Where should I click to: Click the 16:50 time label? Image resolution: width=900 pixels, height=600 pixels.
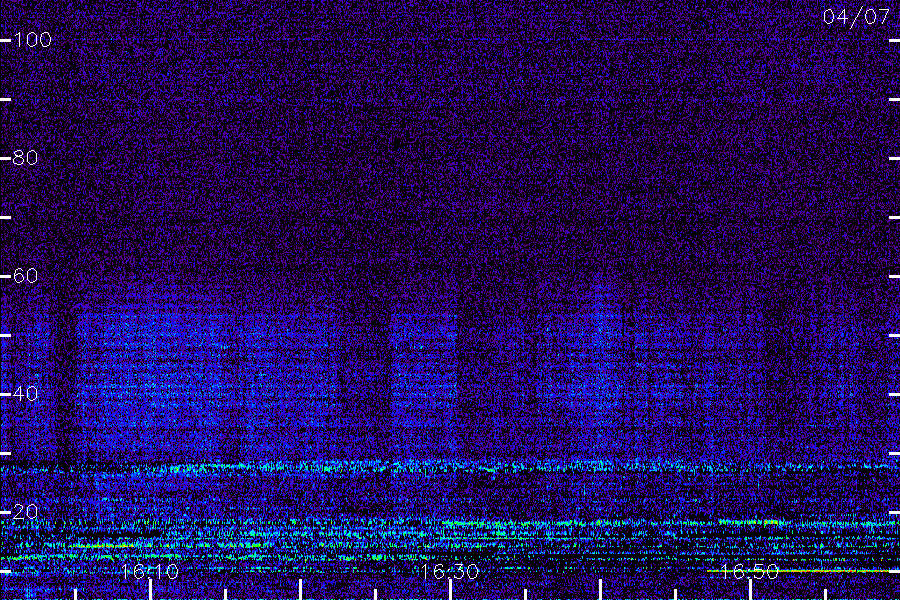pyautogui.click(x=749, y=571)
